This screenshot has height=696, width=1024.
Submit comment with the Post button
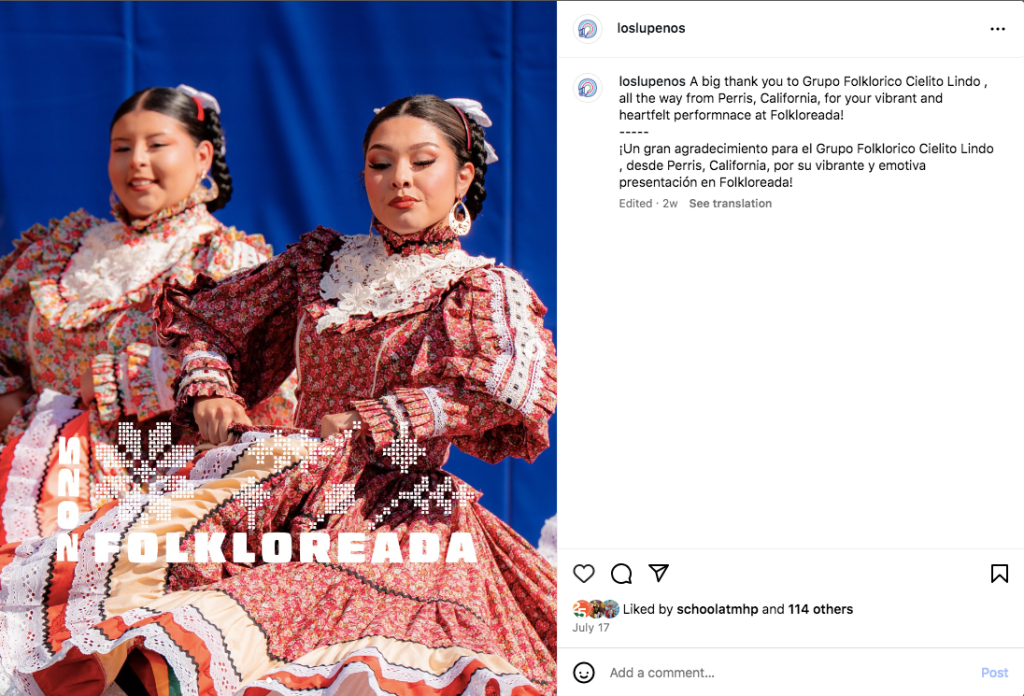pyautogui.click(x=995, y=672)
